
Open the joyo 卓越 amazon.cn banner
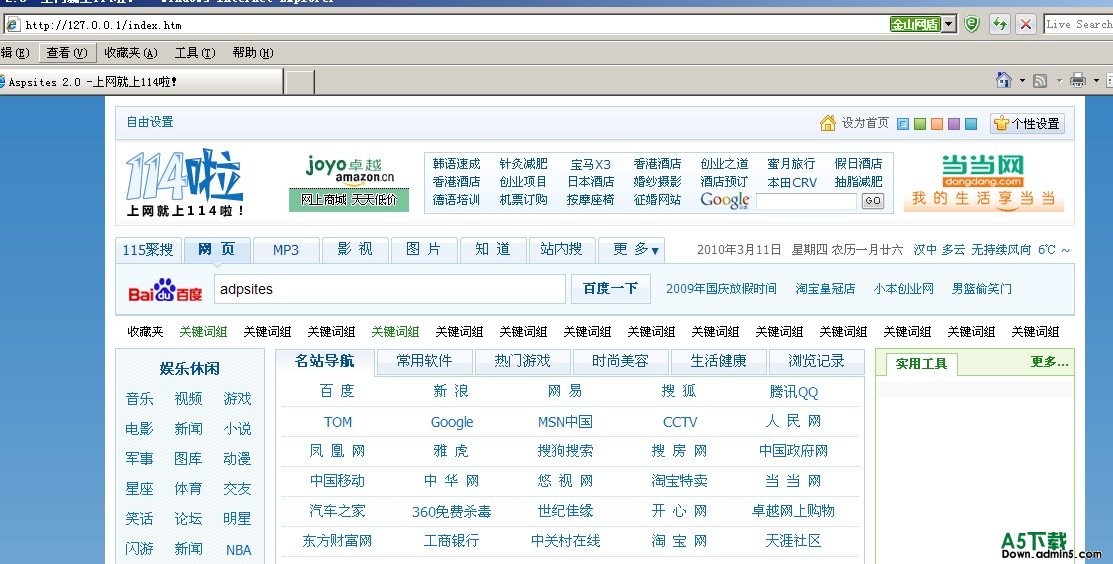pyautogui.click(x=349, y=182)
